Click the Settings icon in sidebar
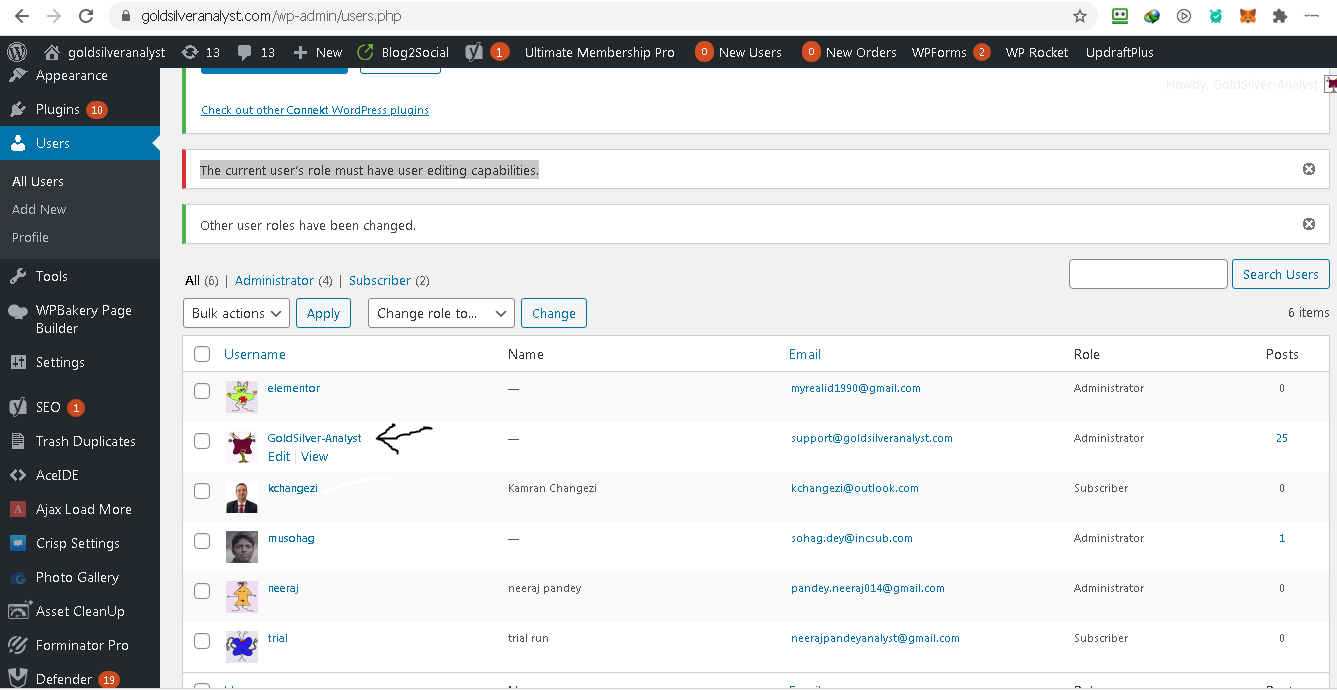 18,362
